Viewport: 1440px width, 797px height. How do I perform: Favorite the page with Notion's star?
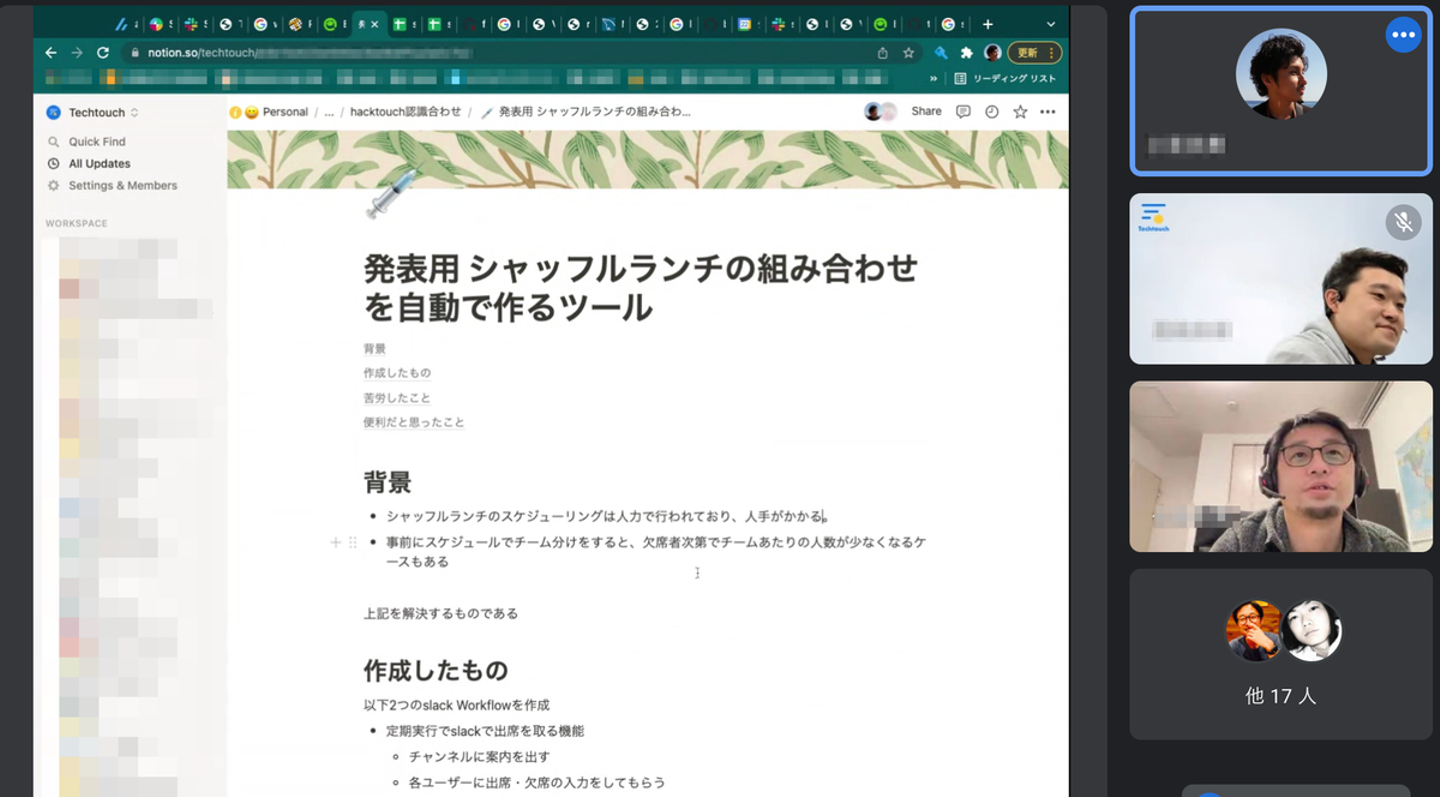(x=1020, y=112)
